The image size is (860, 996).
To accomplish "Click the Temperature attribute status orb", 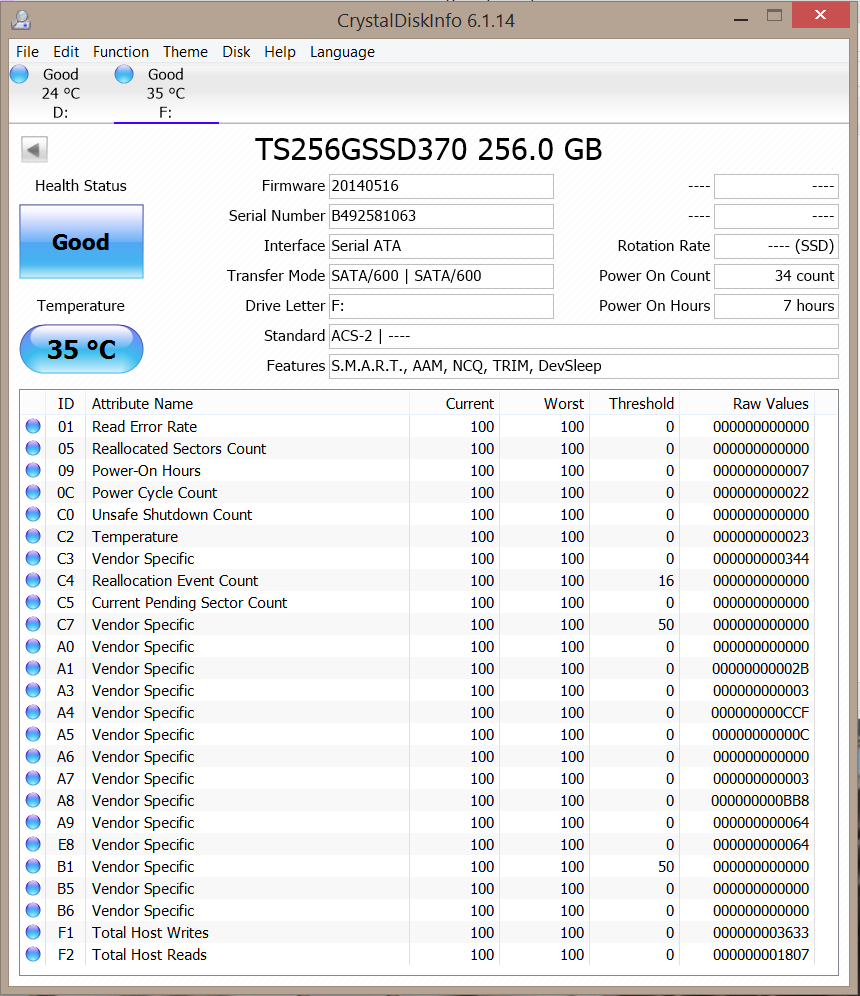I will click(x=34, y=537).
